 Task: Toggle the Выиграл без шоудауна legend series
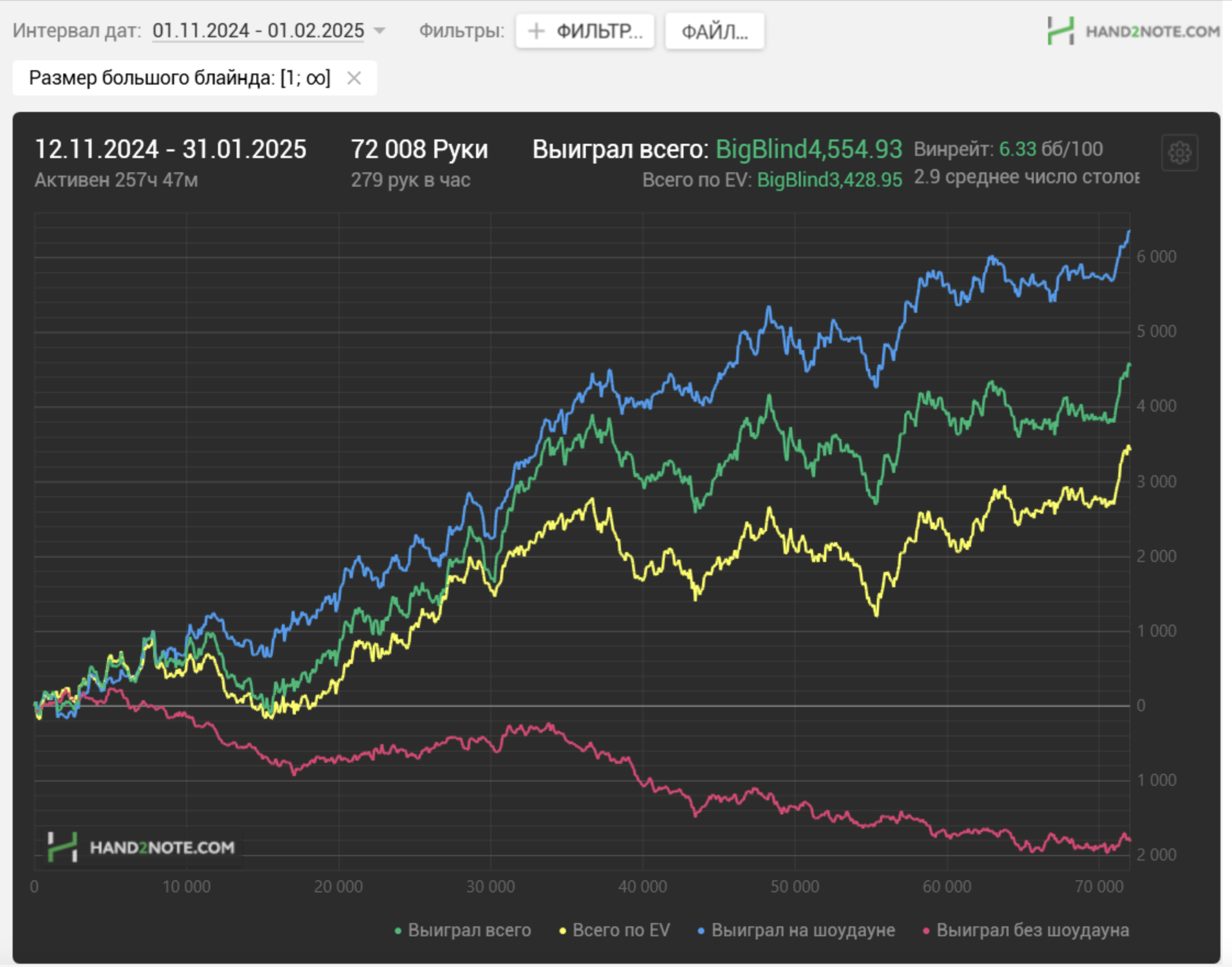(1032, 930)
